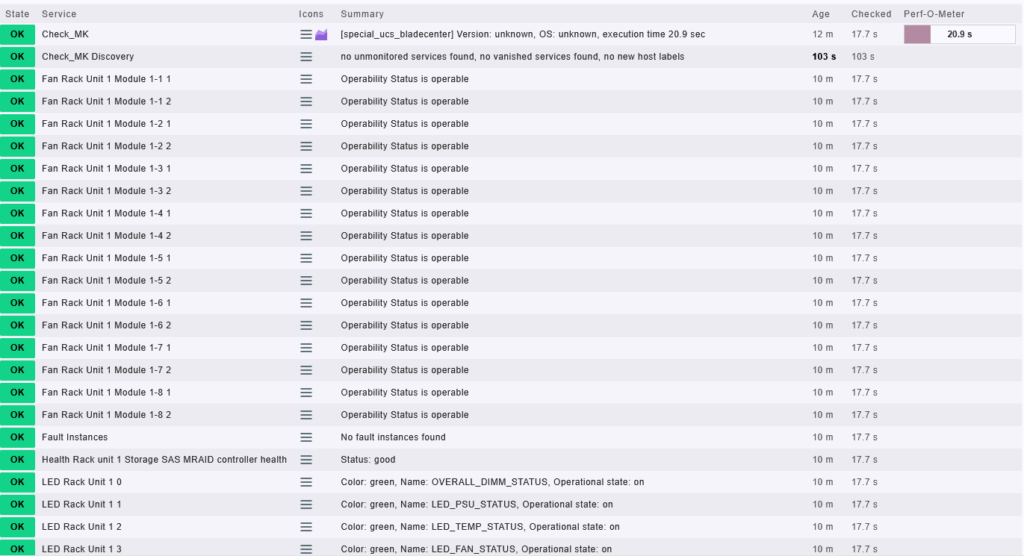The width and height of the screenshot is (1024, 556).
Task: Click OK state badge of Check_MK row
Action: [x=18, y=34]
